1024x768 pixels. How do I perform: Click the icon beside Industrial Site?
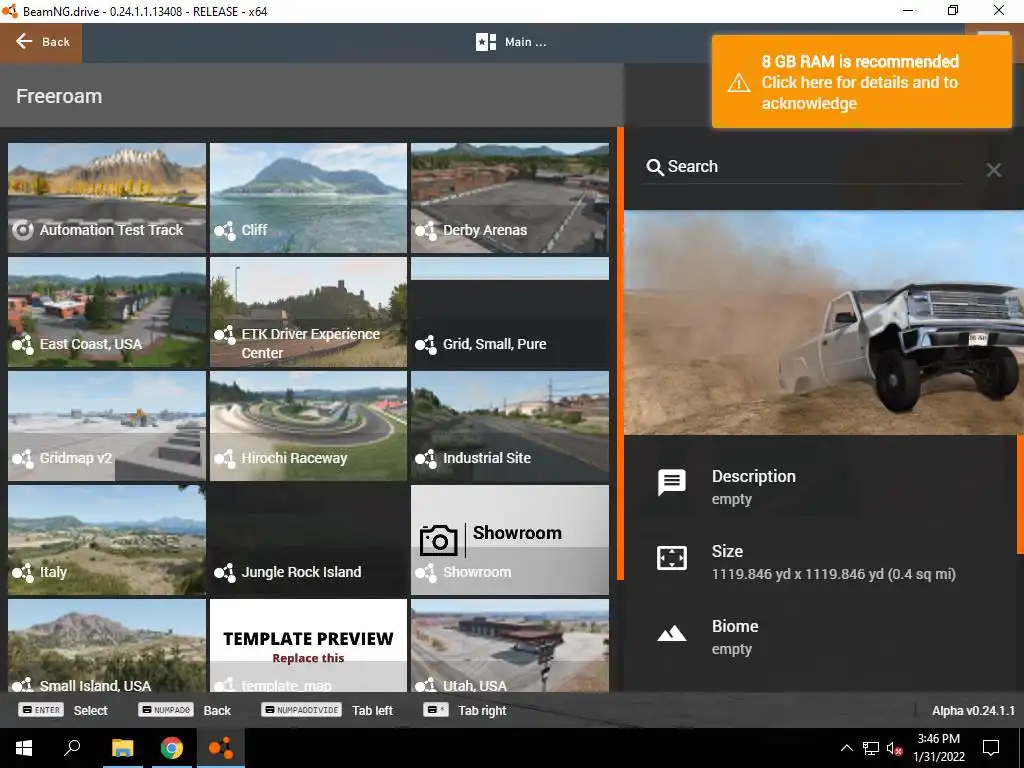click(426, 458)
